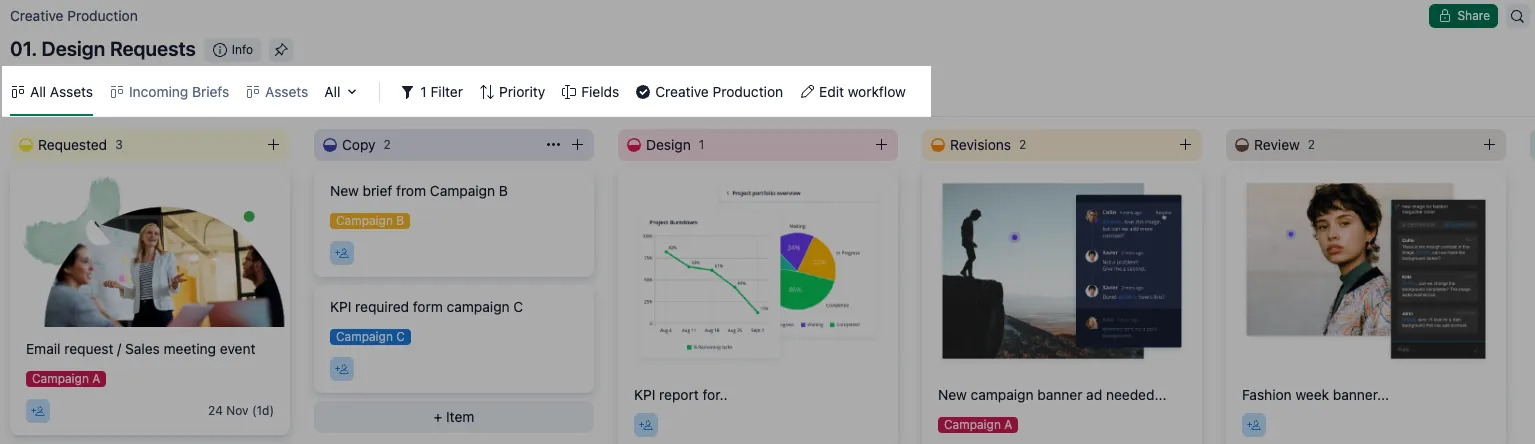Open the search magnifier icon

coord(1517,16)
